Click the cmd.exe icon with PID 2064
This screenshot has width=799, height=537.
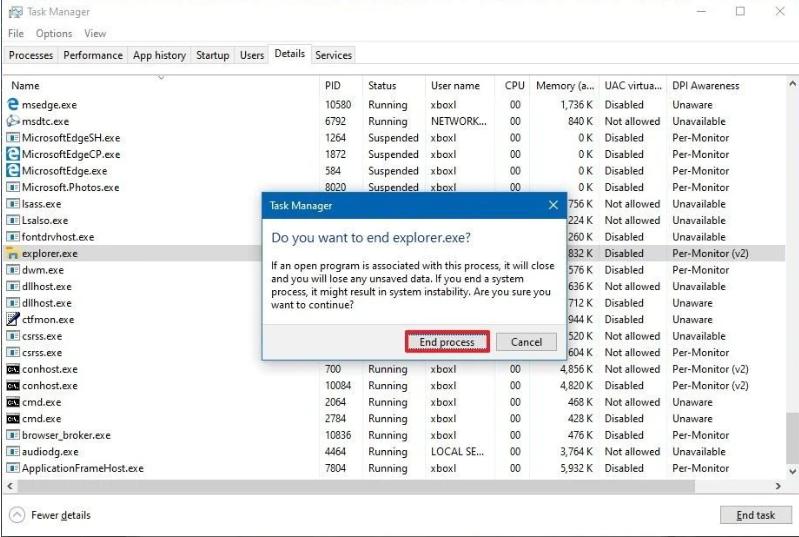tap(13, 402)
